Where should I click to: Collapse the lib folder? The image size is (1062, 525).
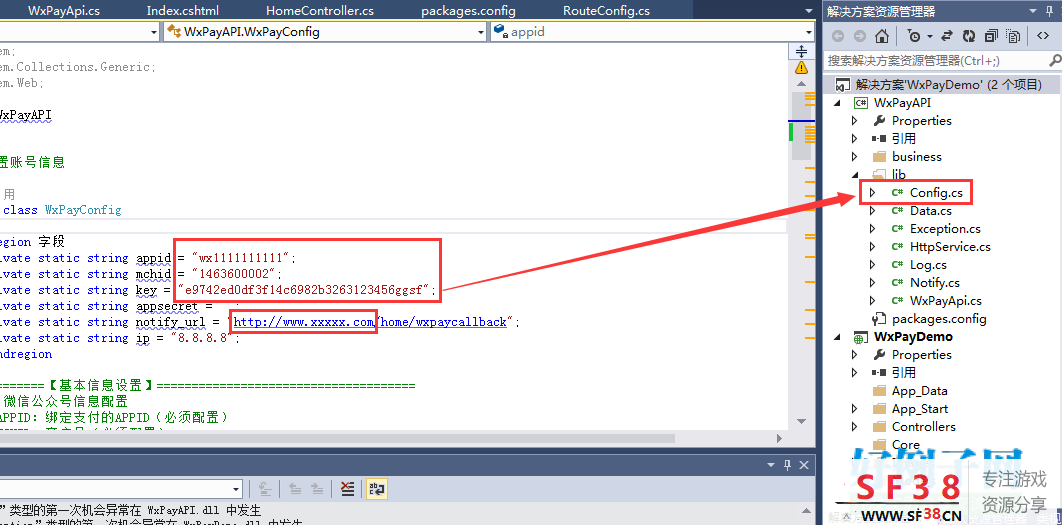click(x=855, y=175)
